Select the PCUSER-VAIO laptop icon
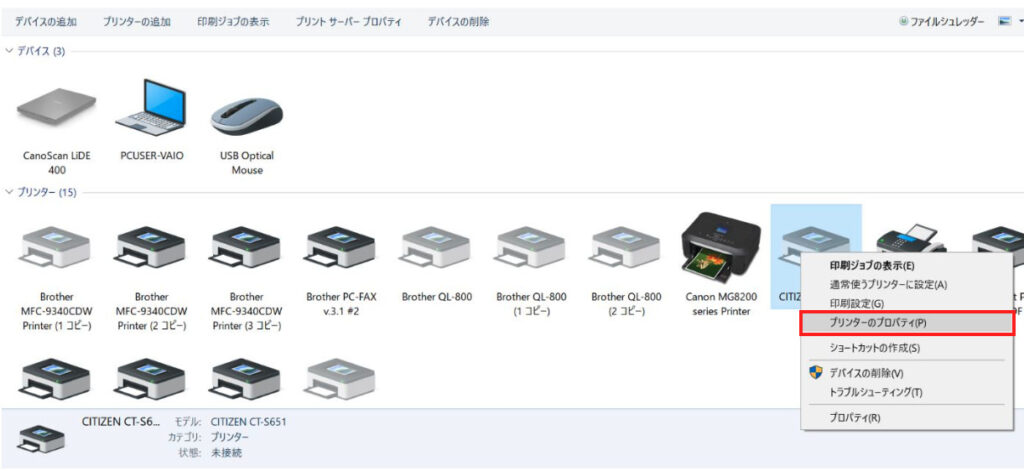Screen dimensions: 1024x471 tap(151, 106)
